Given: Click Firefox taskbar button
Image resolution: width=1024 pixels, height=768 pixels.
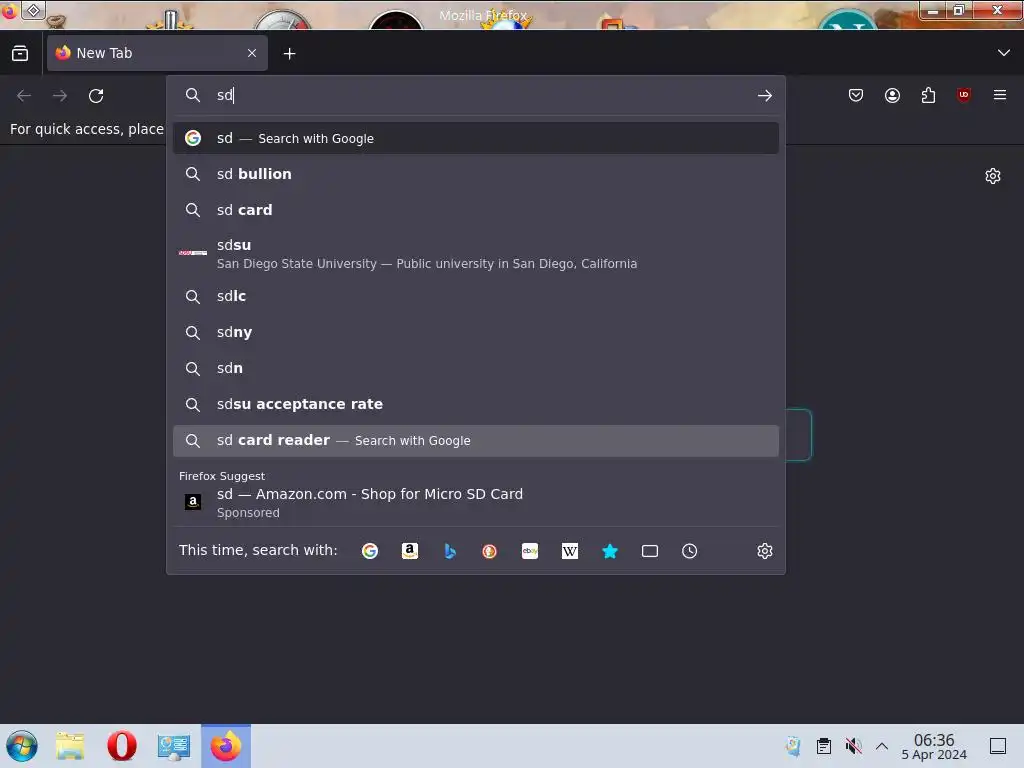Looking at the screenshot, I should coord(226,746).
